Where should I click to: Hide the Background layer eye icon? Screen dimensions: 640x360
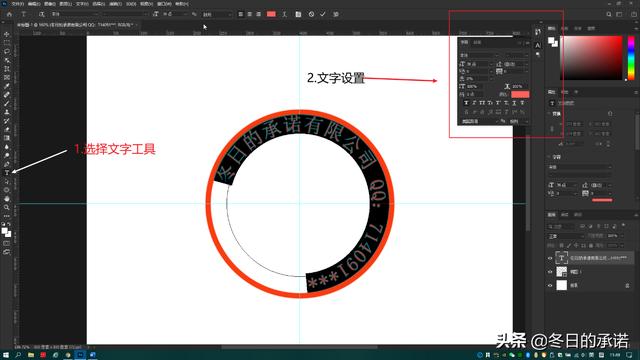click(x=550, y=286)
